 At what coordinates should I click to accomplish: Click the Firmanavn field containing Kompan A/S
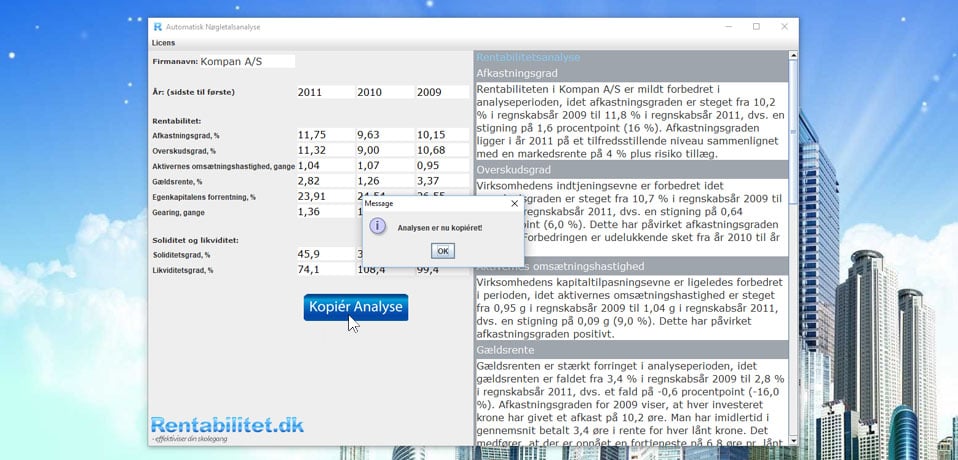pyautogui.click(x=247, y=62)
